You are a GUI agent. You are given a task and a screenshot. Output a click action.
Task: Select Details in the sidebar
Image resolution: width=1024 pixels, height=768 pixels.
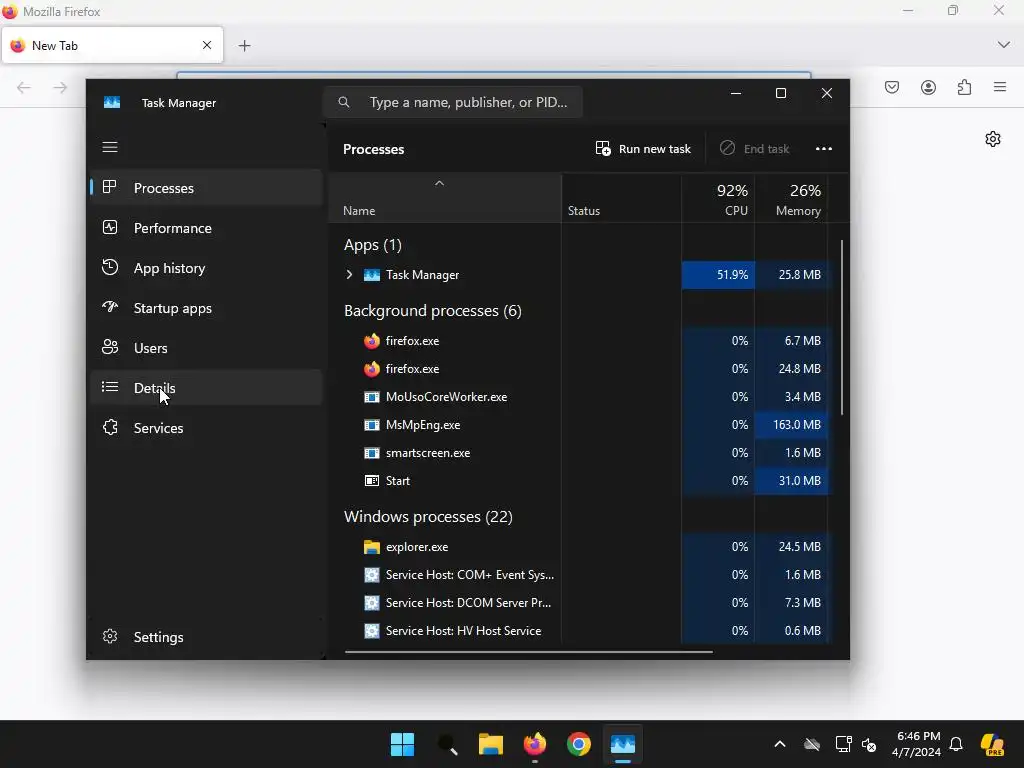pos(206,388)
